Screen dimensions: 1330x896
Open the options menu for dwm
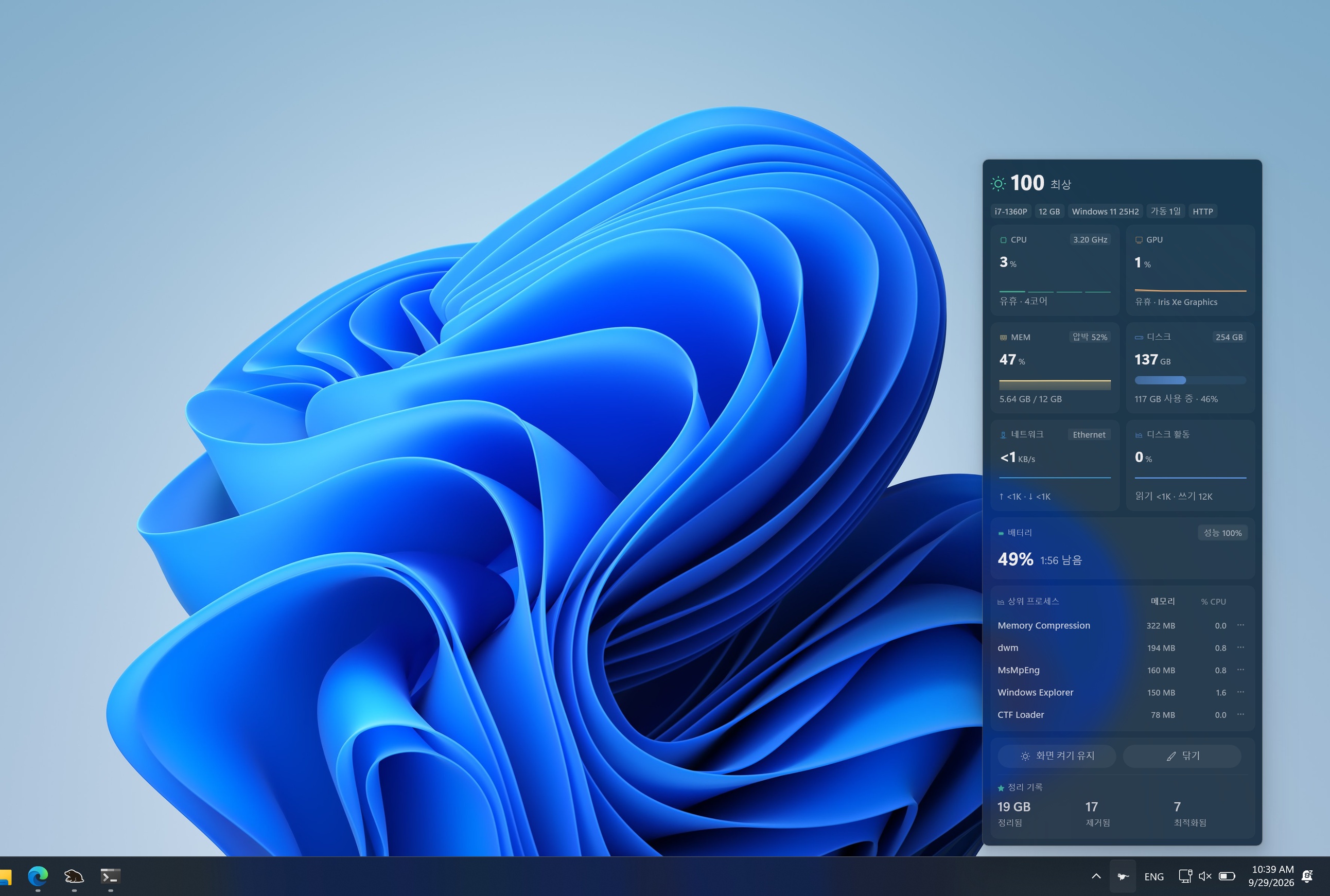[1241, 647]
